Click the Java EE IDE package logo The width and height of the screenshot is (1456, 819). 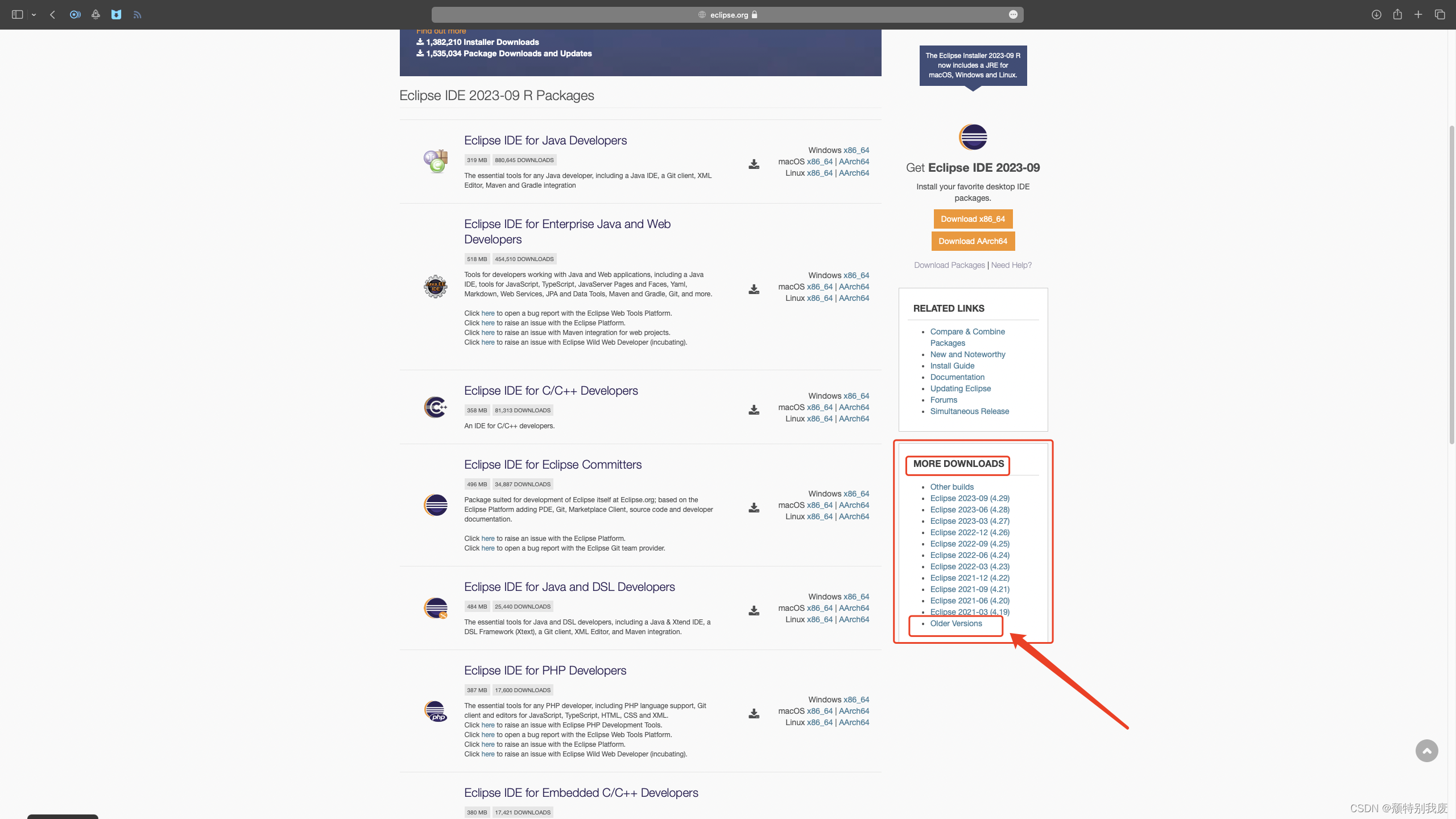tap(436, 287)
